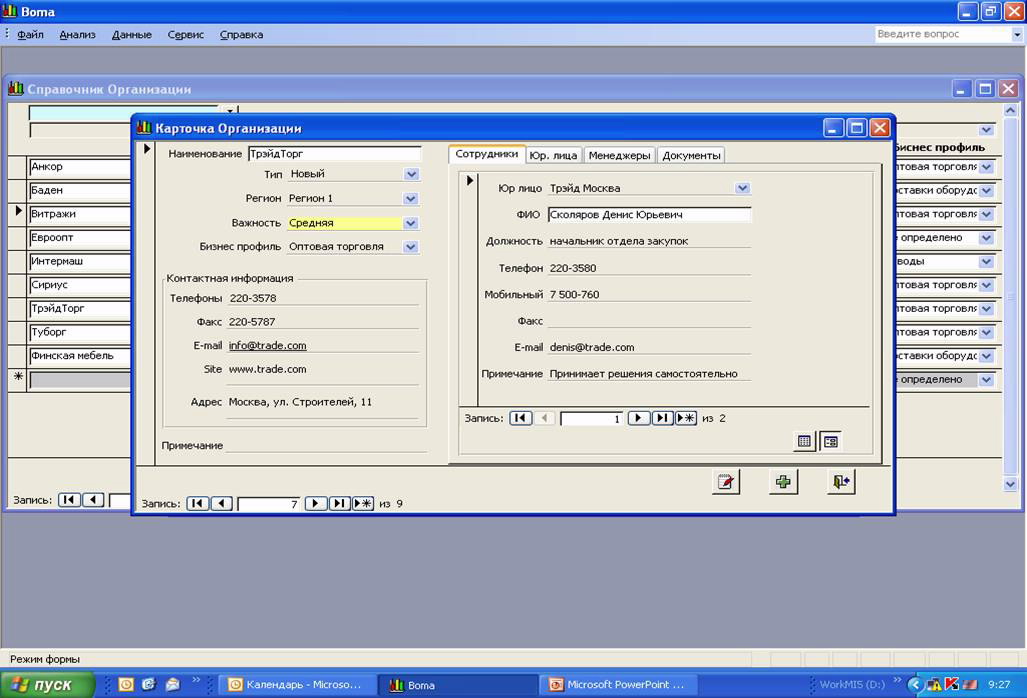Open the Справка menu
This screenshot has height=698, width=1027.
[241, 35]
